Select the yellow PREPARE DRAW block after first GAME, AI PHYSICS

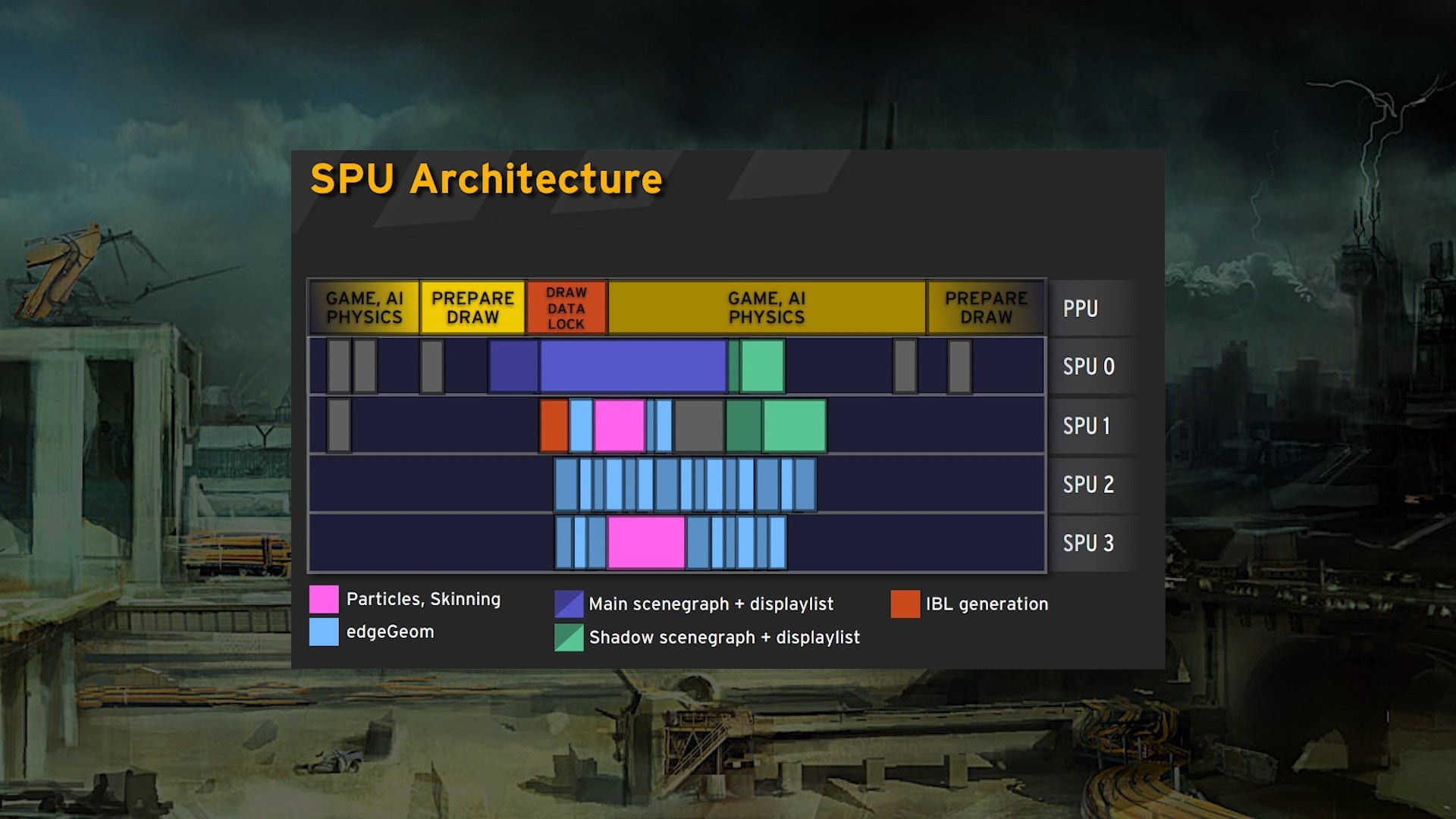472,308
